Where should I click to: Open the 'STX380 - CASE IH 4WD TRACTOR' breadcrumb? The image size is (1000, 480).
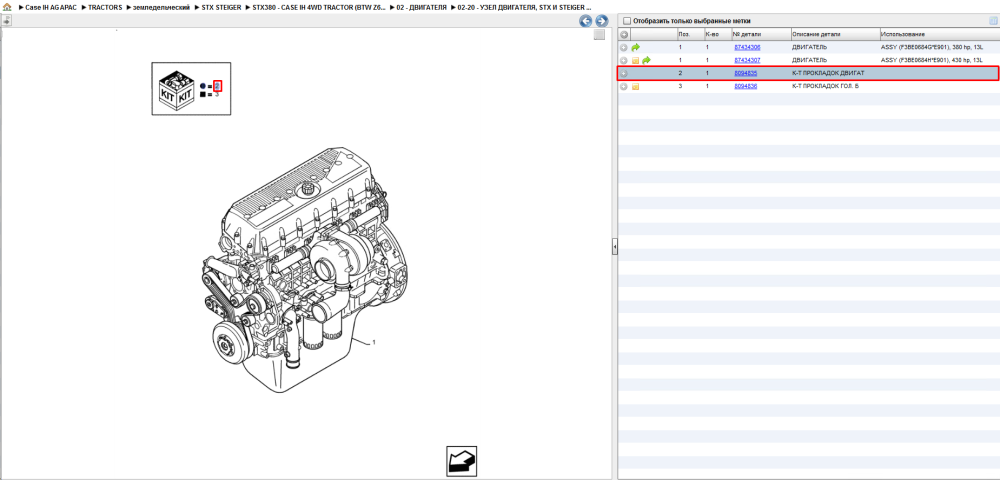(x=319, y=7)
